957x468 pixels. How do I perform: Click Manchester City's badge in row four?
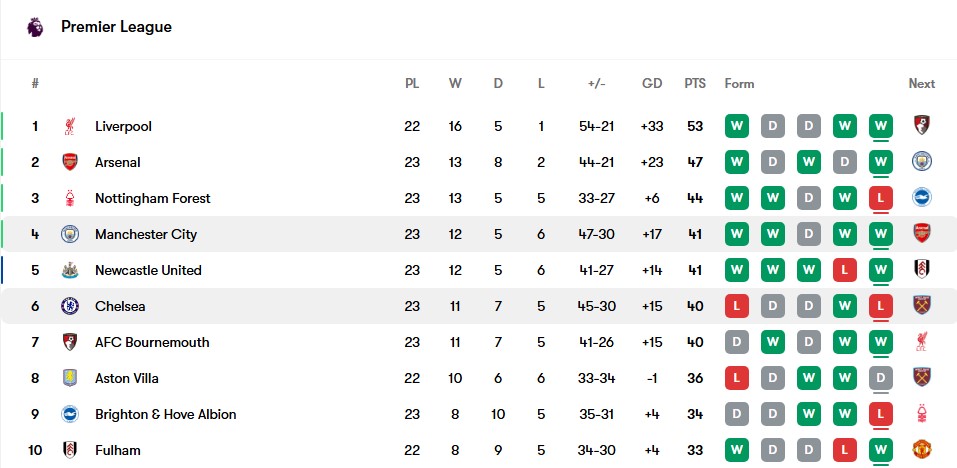(70, 234)
